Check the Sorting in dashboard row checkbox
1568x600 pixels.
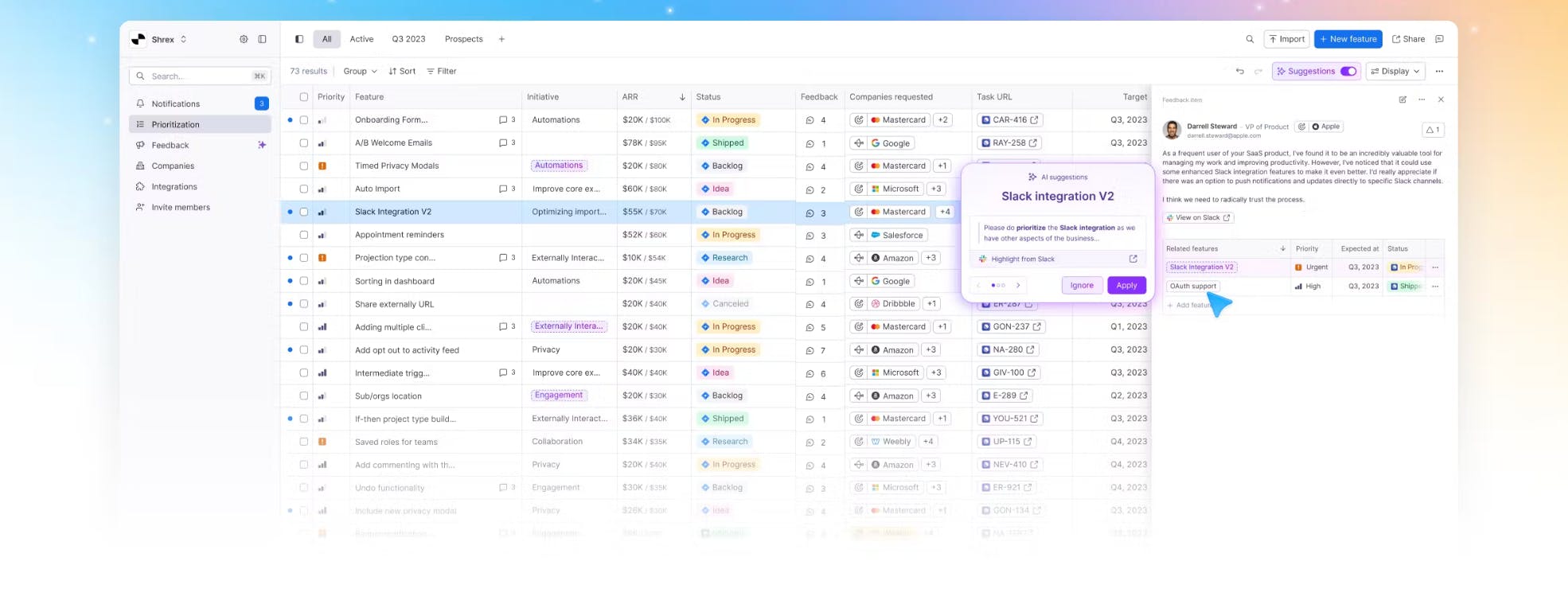303,281
